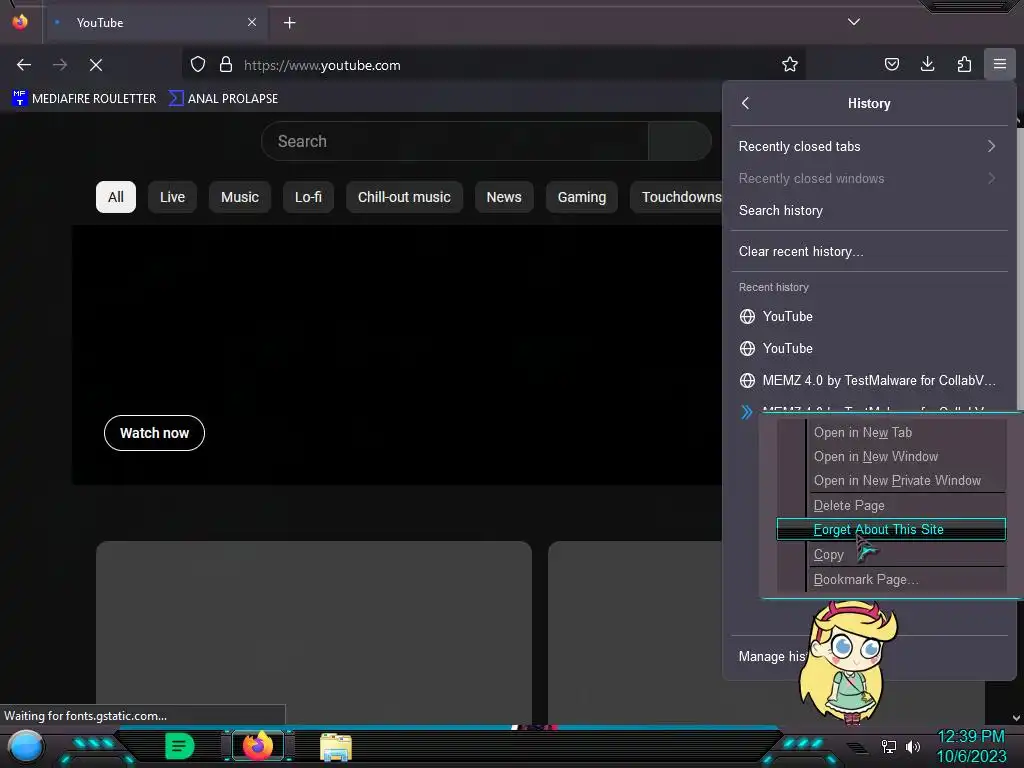
Task: Open Firefox View icon in tab bar
Action: tap(20, 22)
